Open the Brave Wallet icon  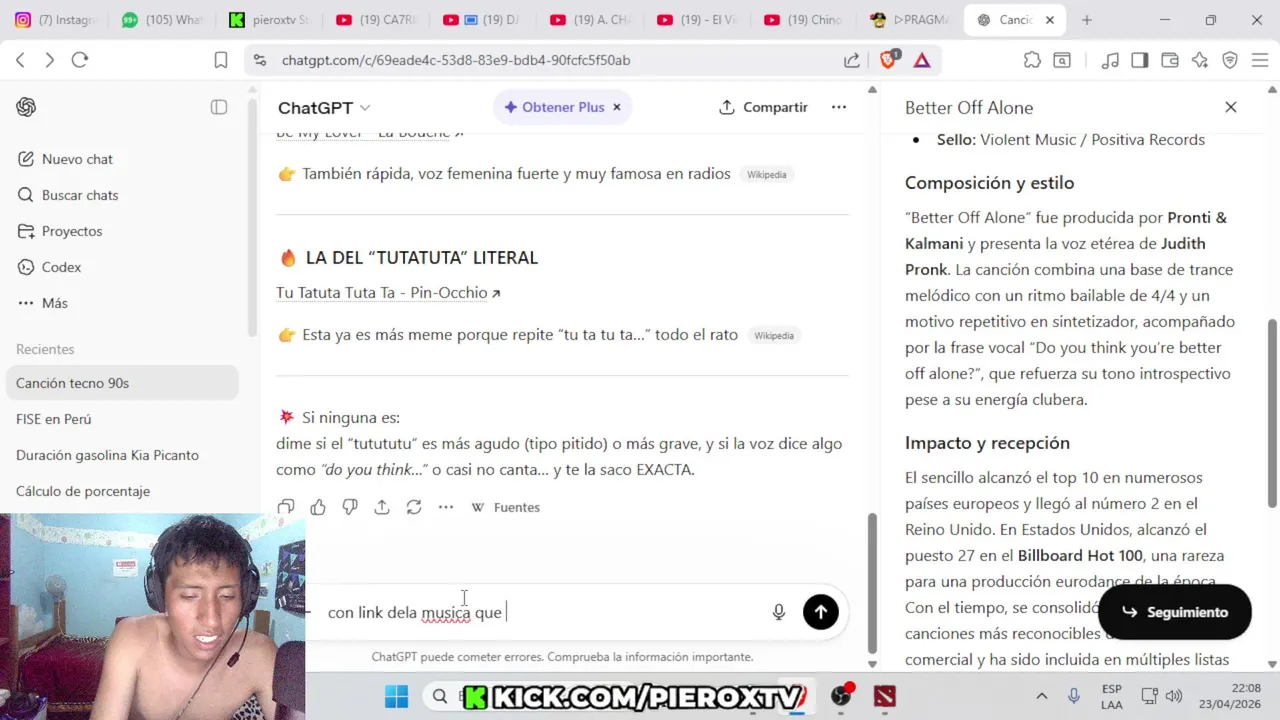point(1170,60)
